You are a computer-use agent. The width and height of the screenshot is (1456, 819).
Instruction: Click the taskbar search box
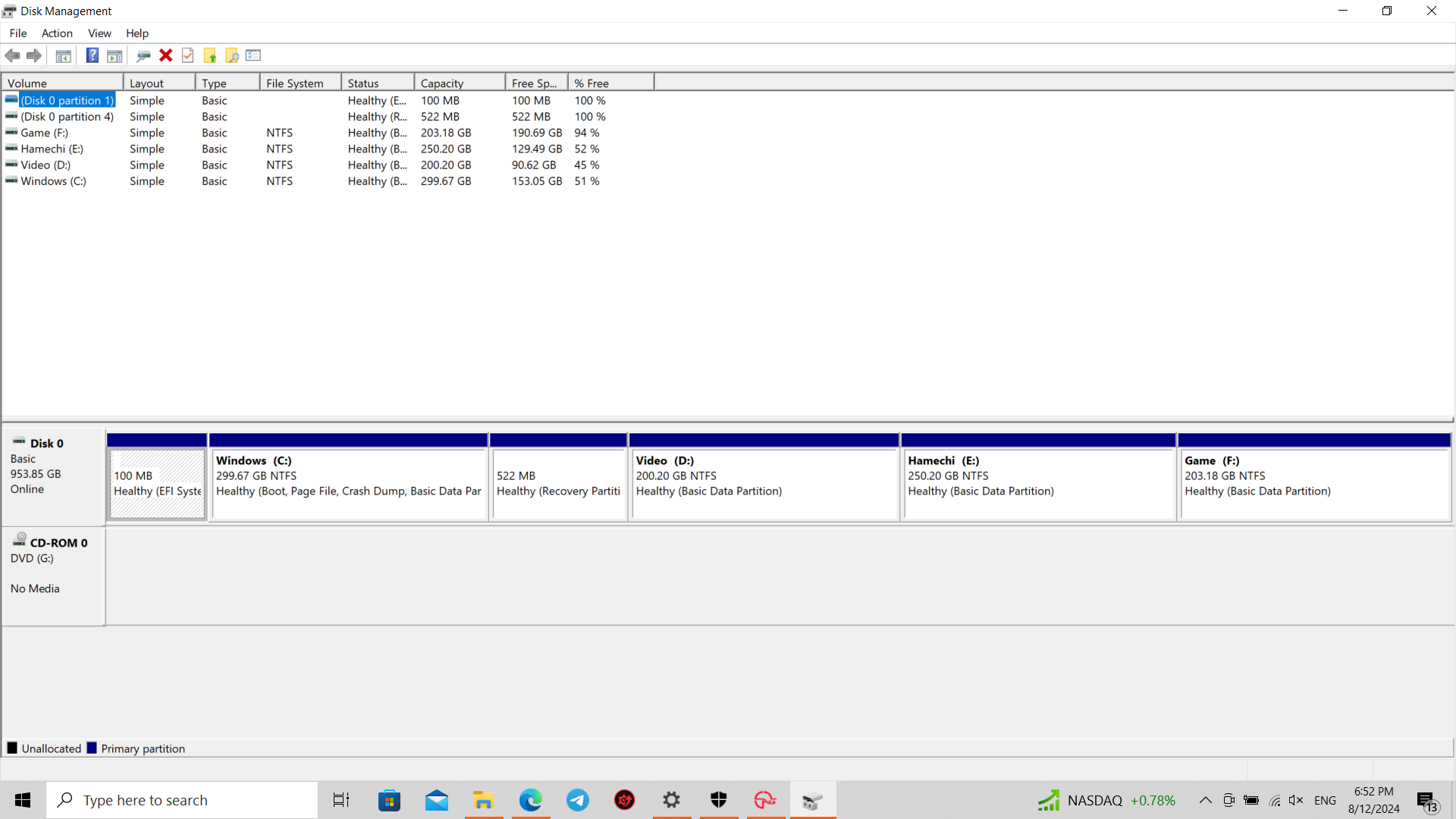tap(182, 800)
